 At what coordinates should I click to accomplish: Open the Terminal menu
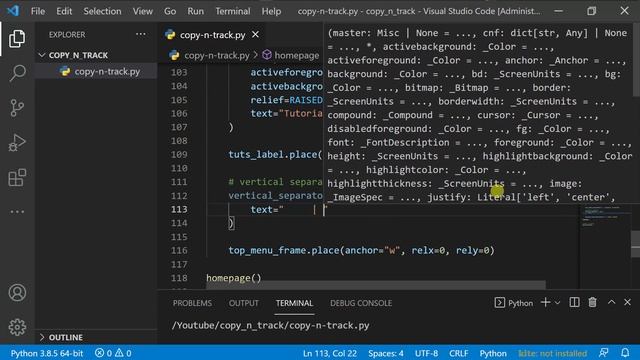pyautogui.click(x=233, y=11)
